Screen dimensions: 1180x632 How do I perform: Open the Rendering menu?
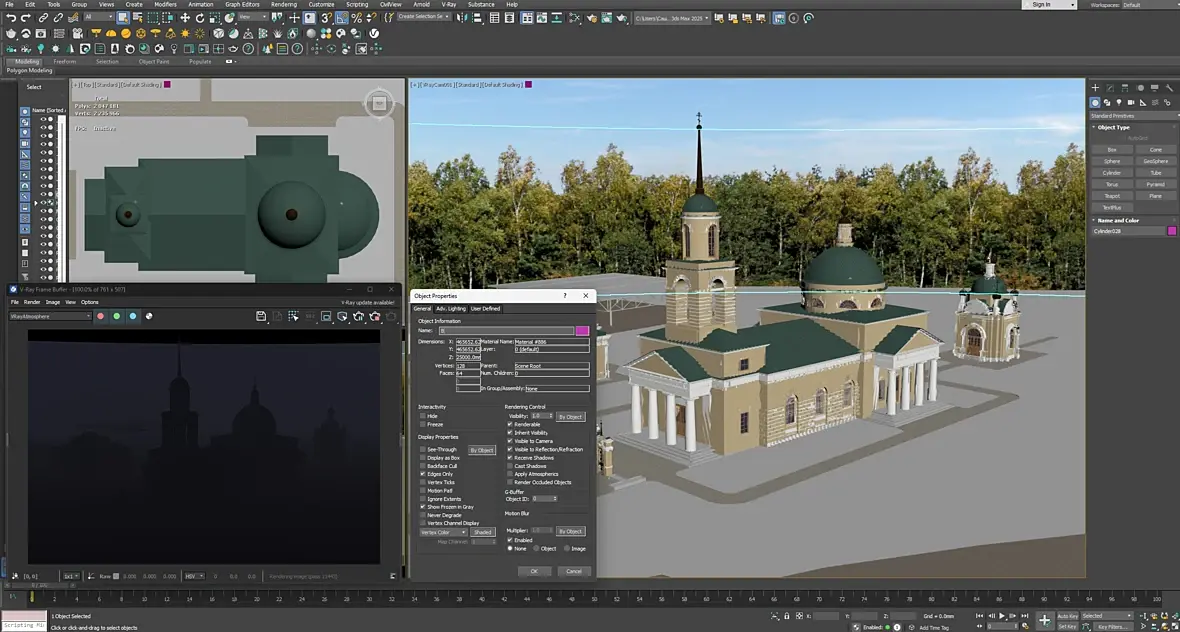(x=284, y=4)
